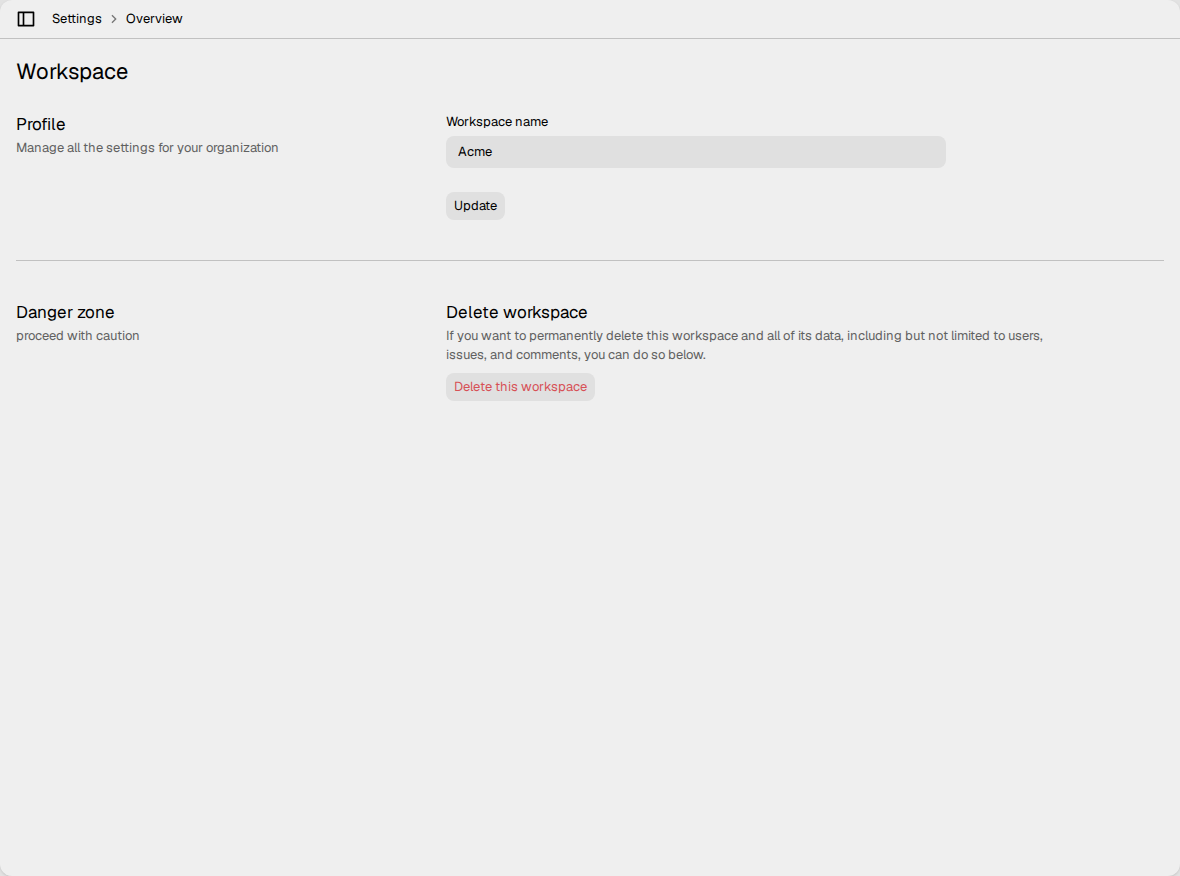
Task: Click the permanent deletion warning paragraph
Action: click(744, 345)
